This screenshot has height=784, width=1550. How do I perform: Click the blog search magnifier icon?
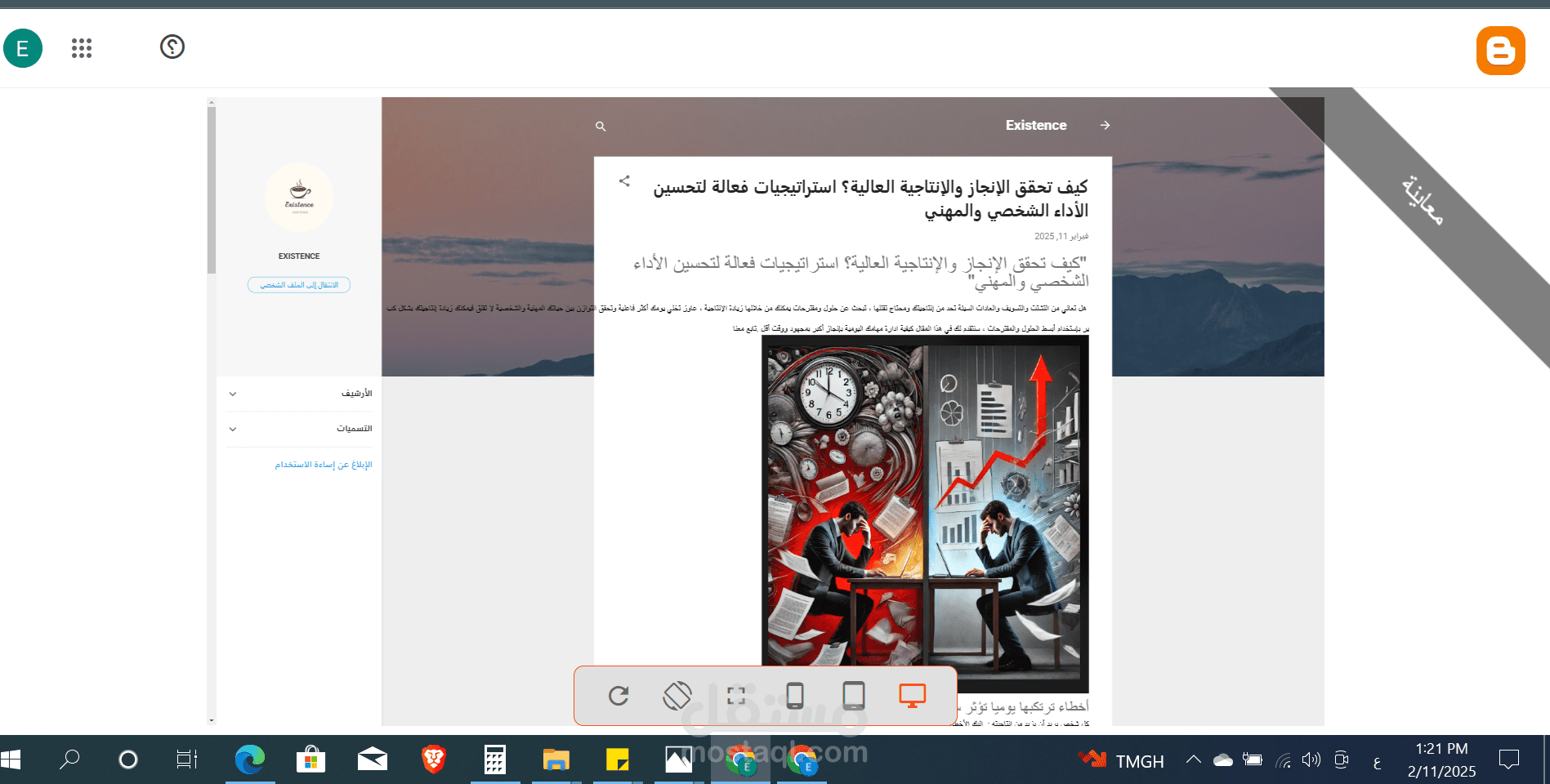point(601,127)
